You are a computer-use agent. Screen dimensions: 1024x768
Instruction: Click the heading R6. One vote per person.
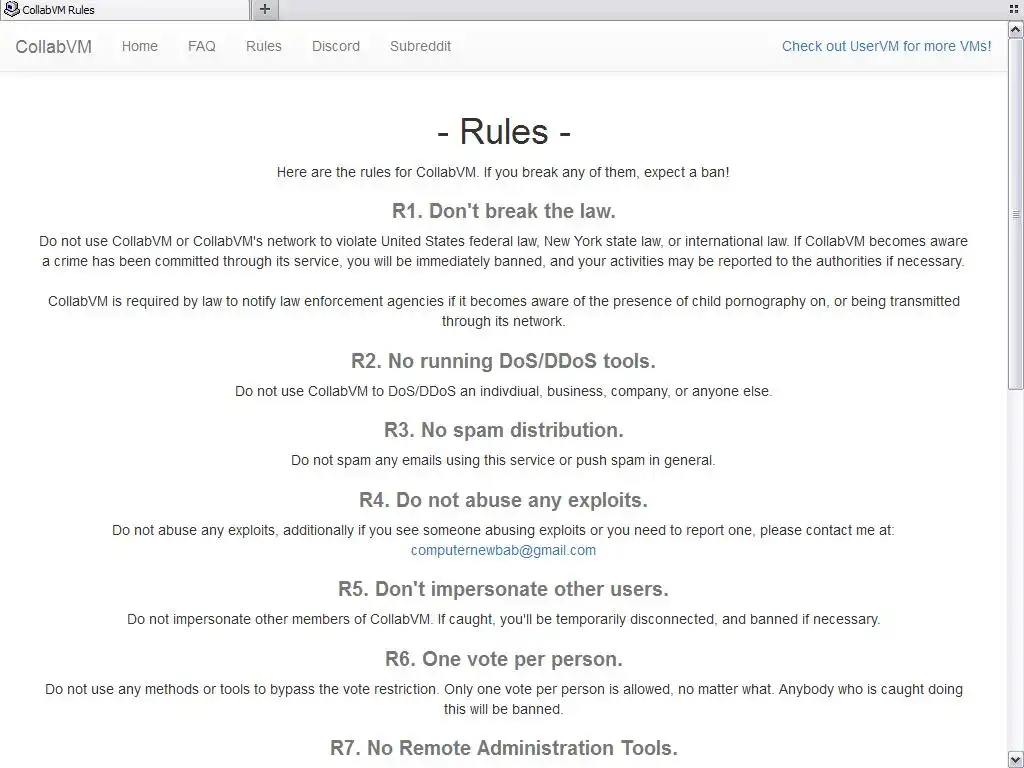tap(504, 658)
